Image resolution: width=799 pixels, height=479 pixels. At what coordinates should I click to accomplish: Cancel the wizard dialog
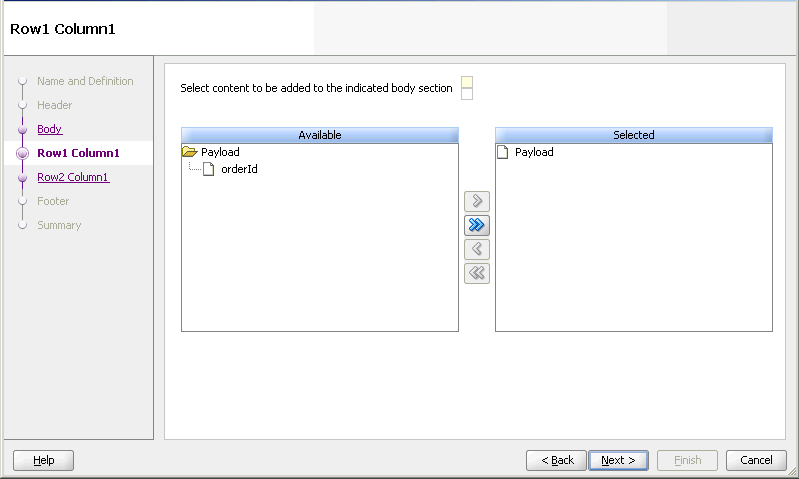pos(756,460)
